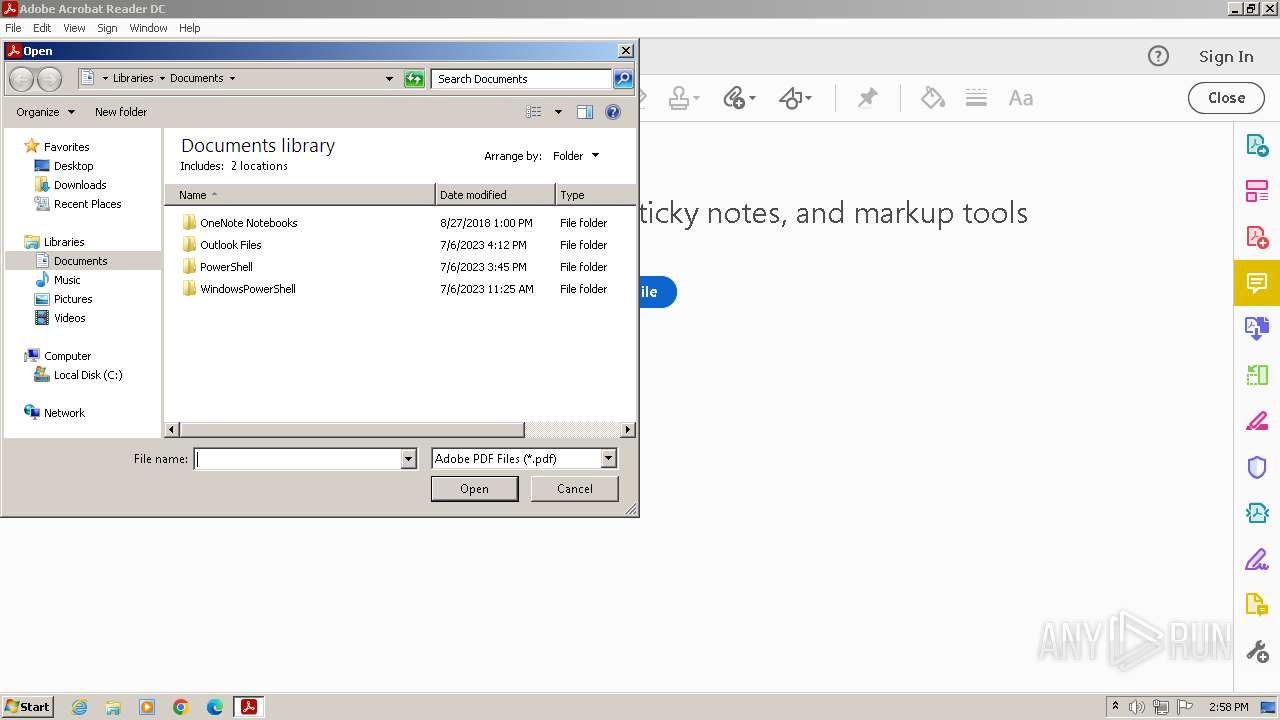This screenshot has height=720, width=1280.
Task: Open the Export PDF tool in right sidebar
Action: pos(1257,145)
